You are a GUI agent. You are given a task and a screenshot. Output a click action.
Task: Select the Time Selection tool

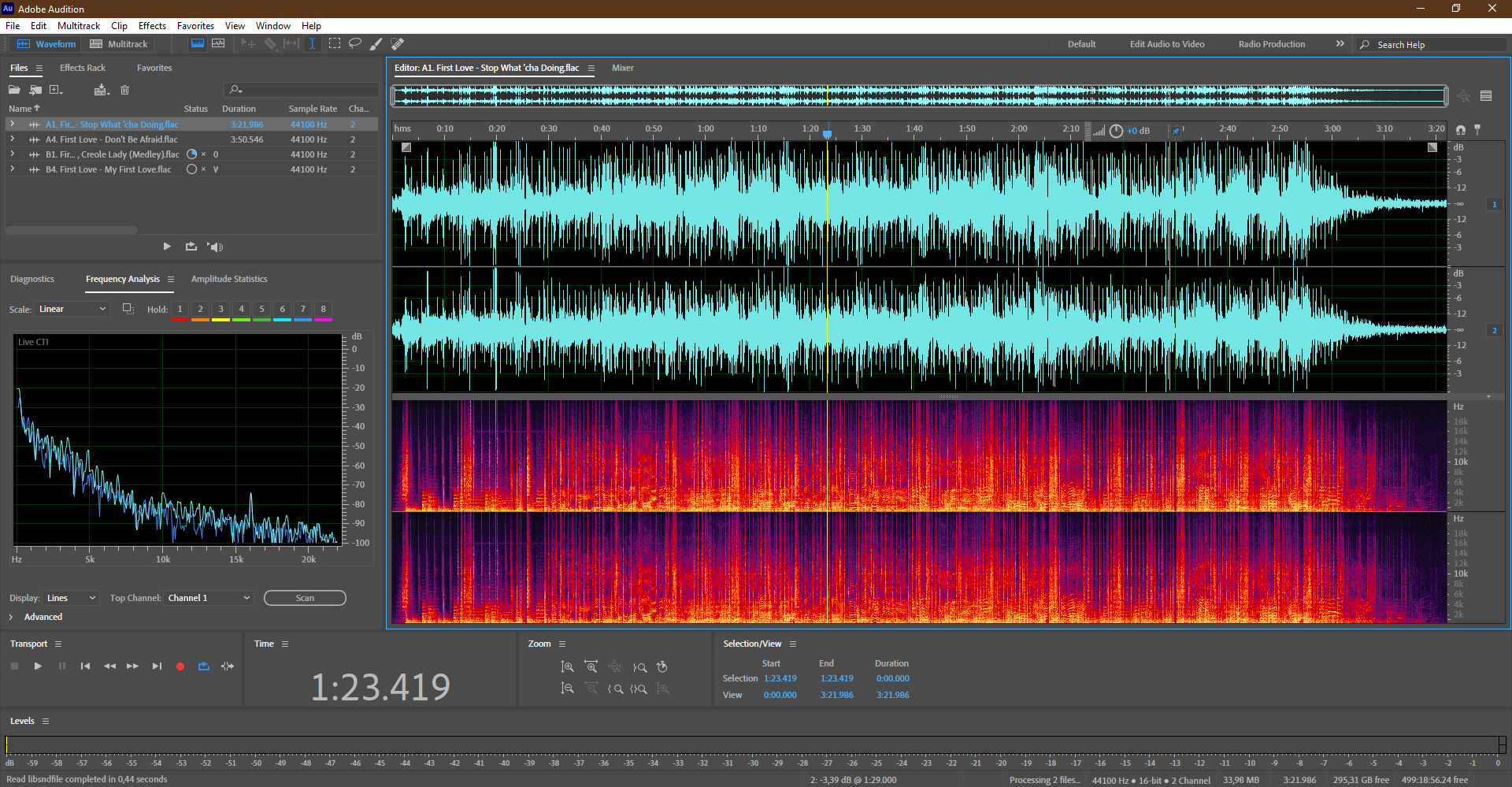coord(312,44)
